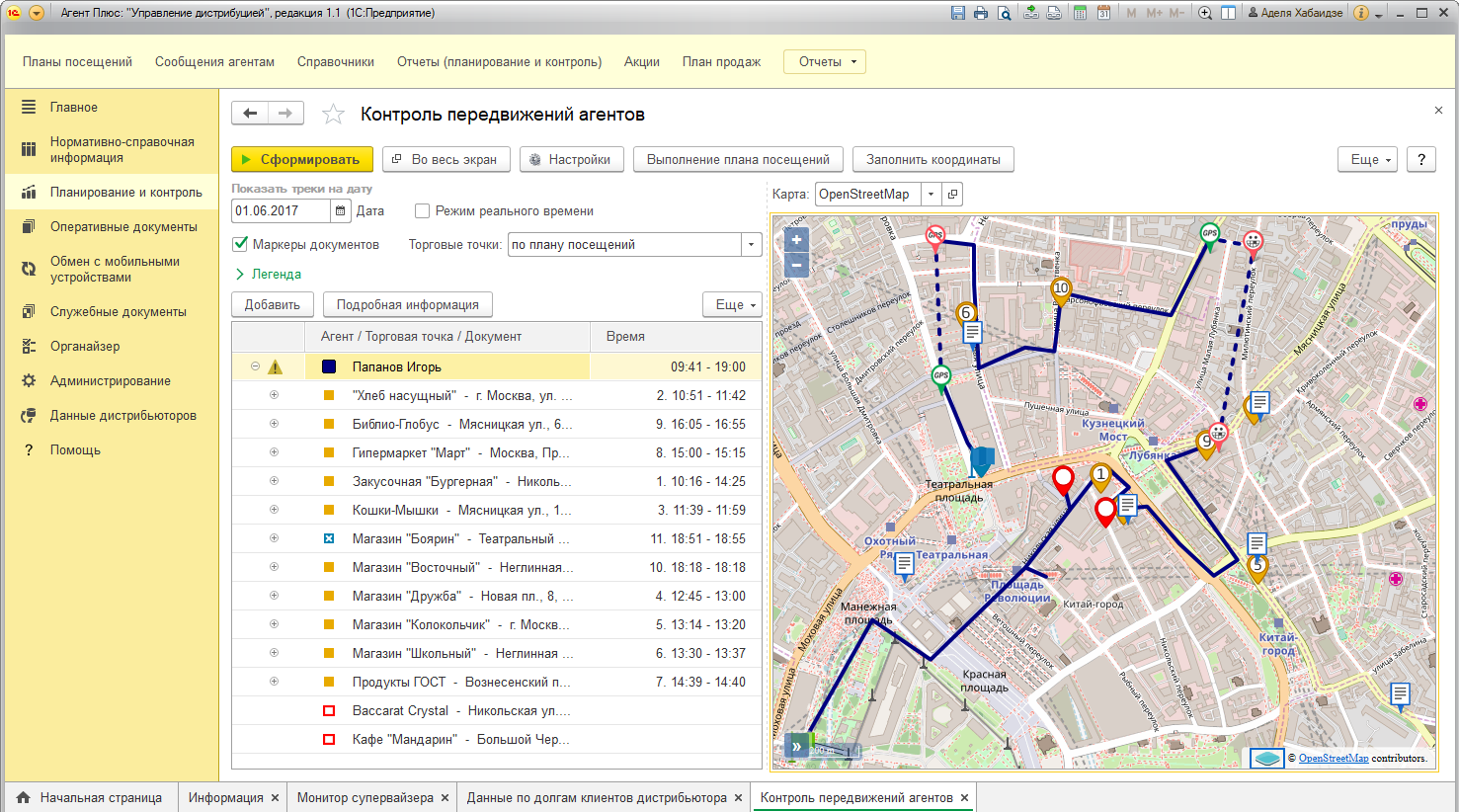
Task: Click Планы посещений in top menu
Action: 77,61
